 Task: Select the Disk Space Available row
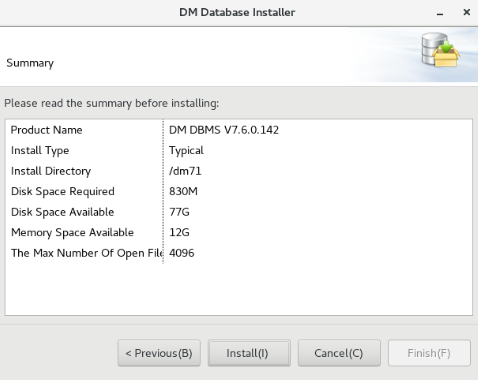[239, 212]
